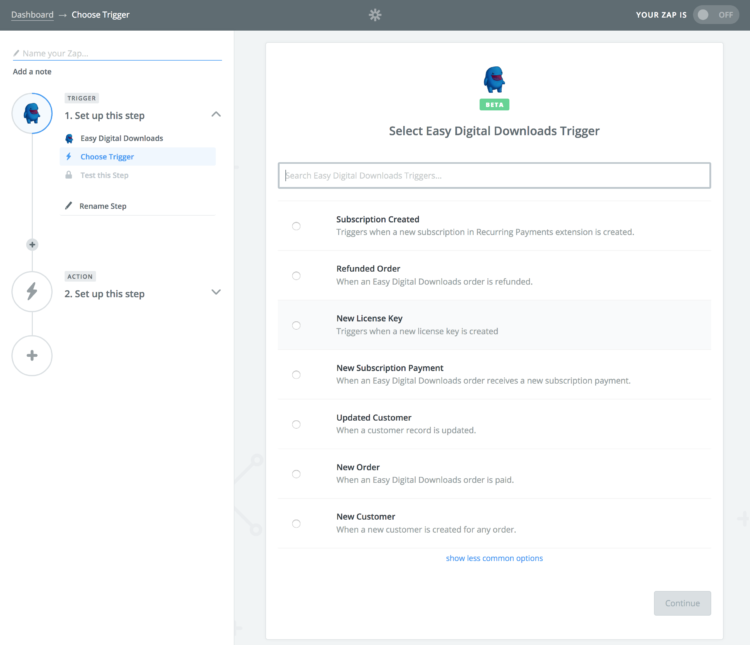This screenshot has height=645, width=750.
Task: Expand action step with down chevron
Action: tap(216, 292)
